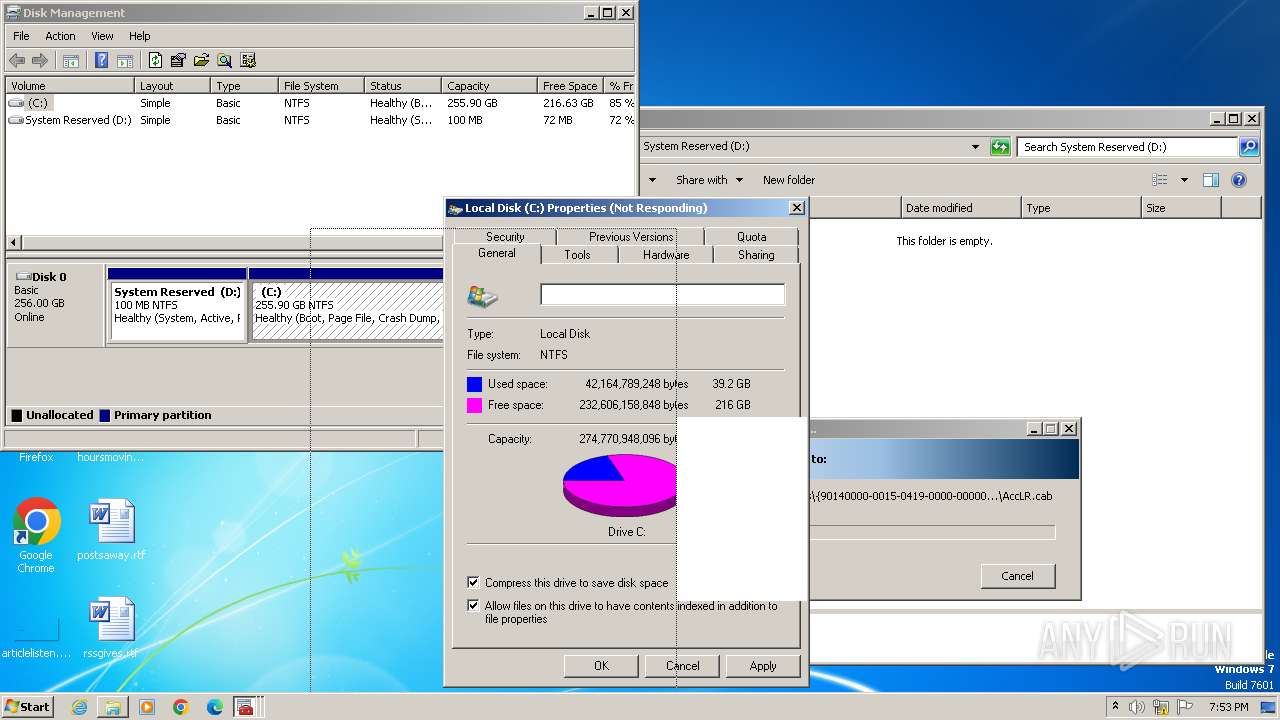Select the General tab in Properties
The image size is (1280, 720).
pyautogui.click(x=496, y=254)
